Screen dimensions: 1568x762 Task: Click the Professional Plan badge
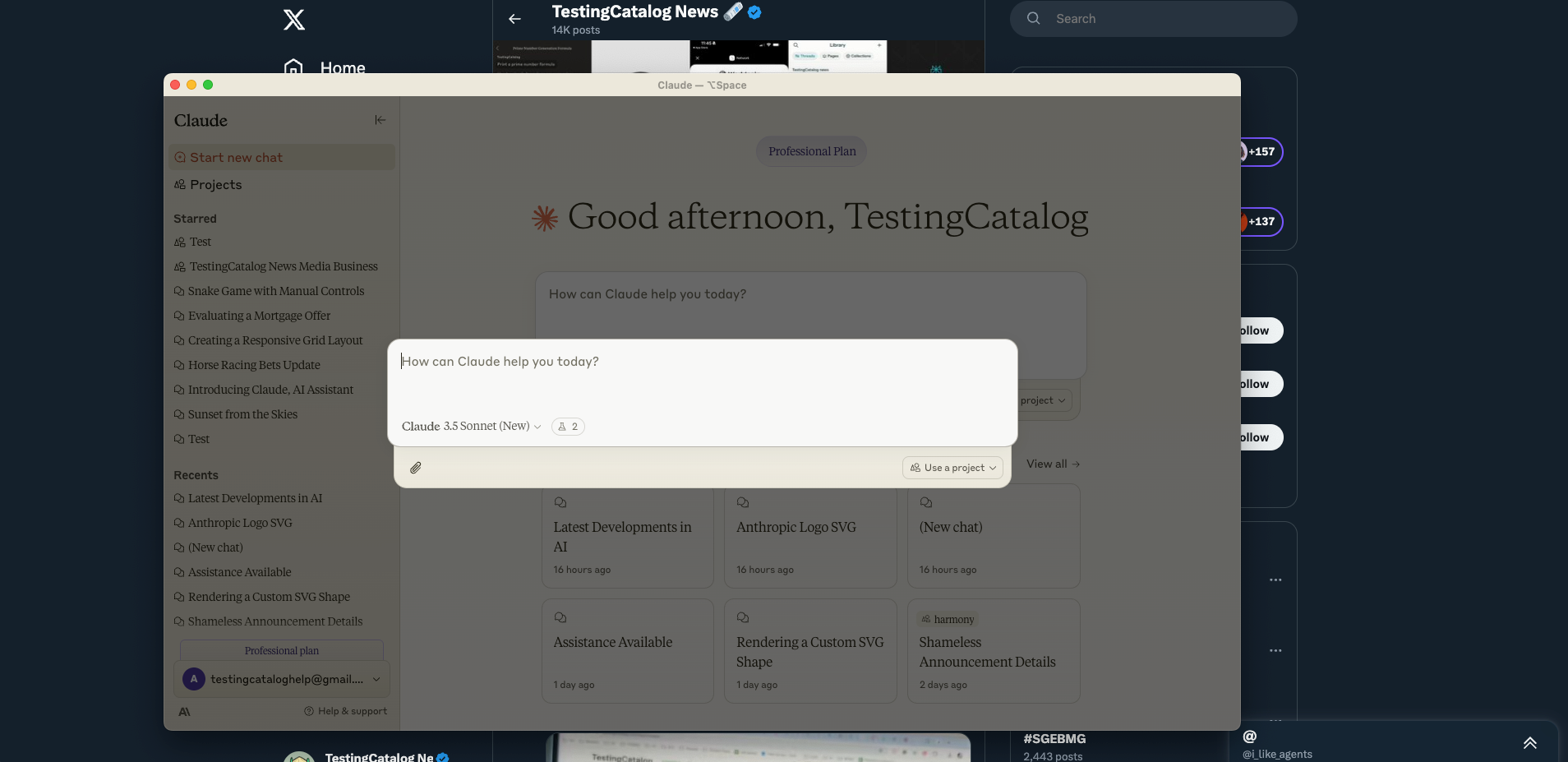pyautogui.click(x=812, y=151)
